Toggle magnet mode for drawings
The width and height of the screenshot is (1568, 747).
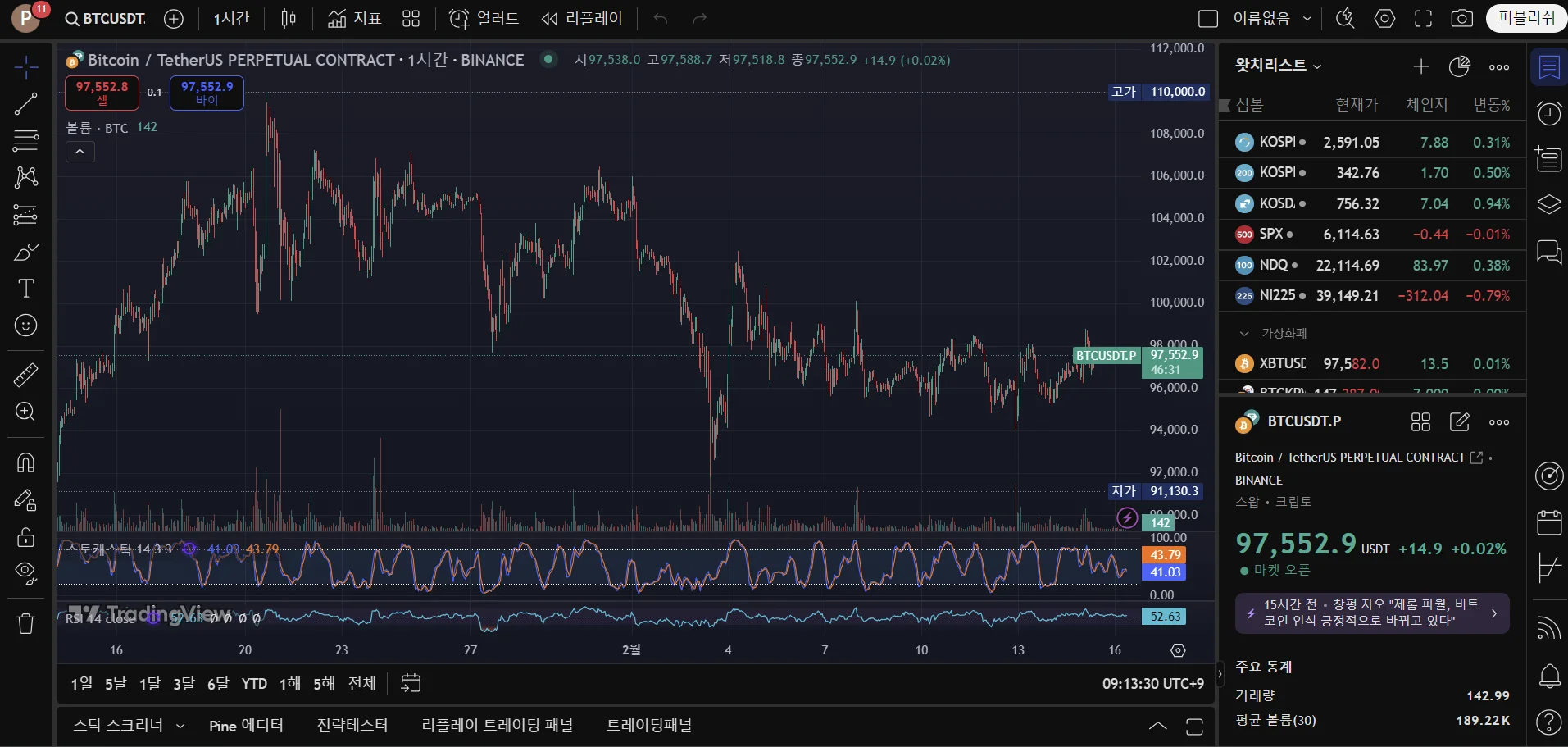[26, 462]
